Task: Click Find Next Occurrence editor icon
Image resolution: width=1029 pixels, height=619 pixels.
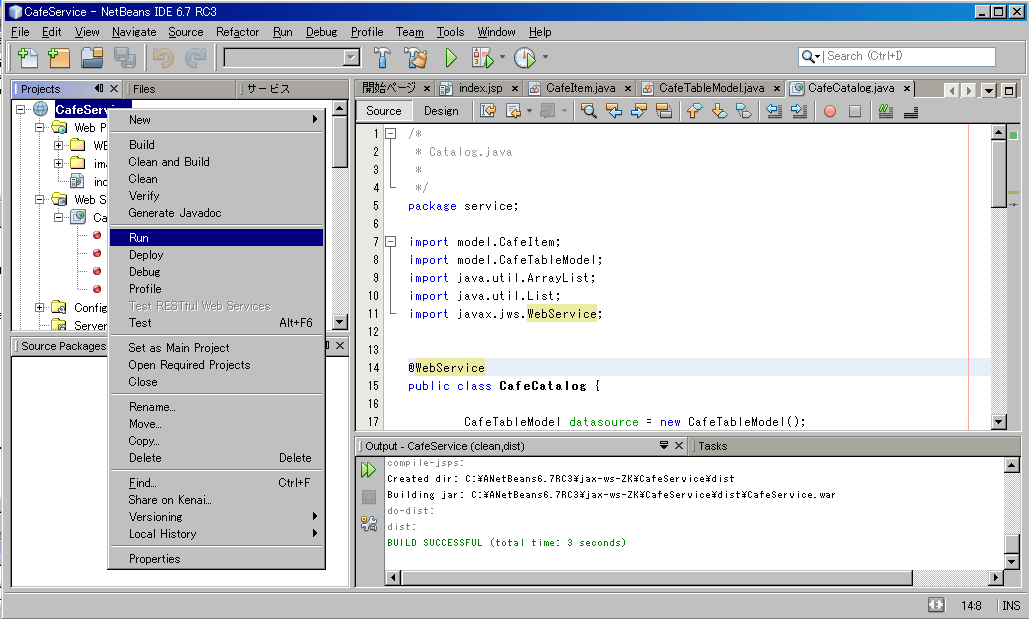Action: coord(639,111)
